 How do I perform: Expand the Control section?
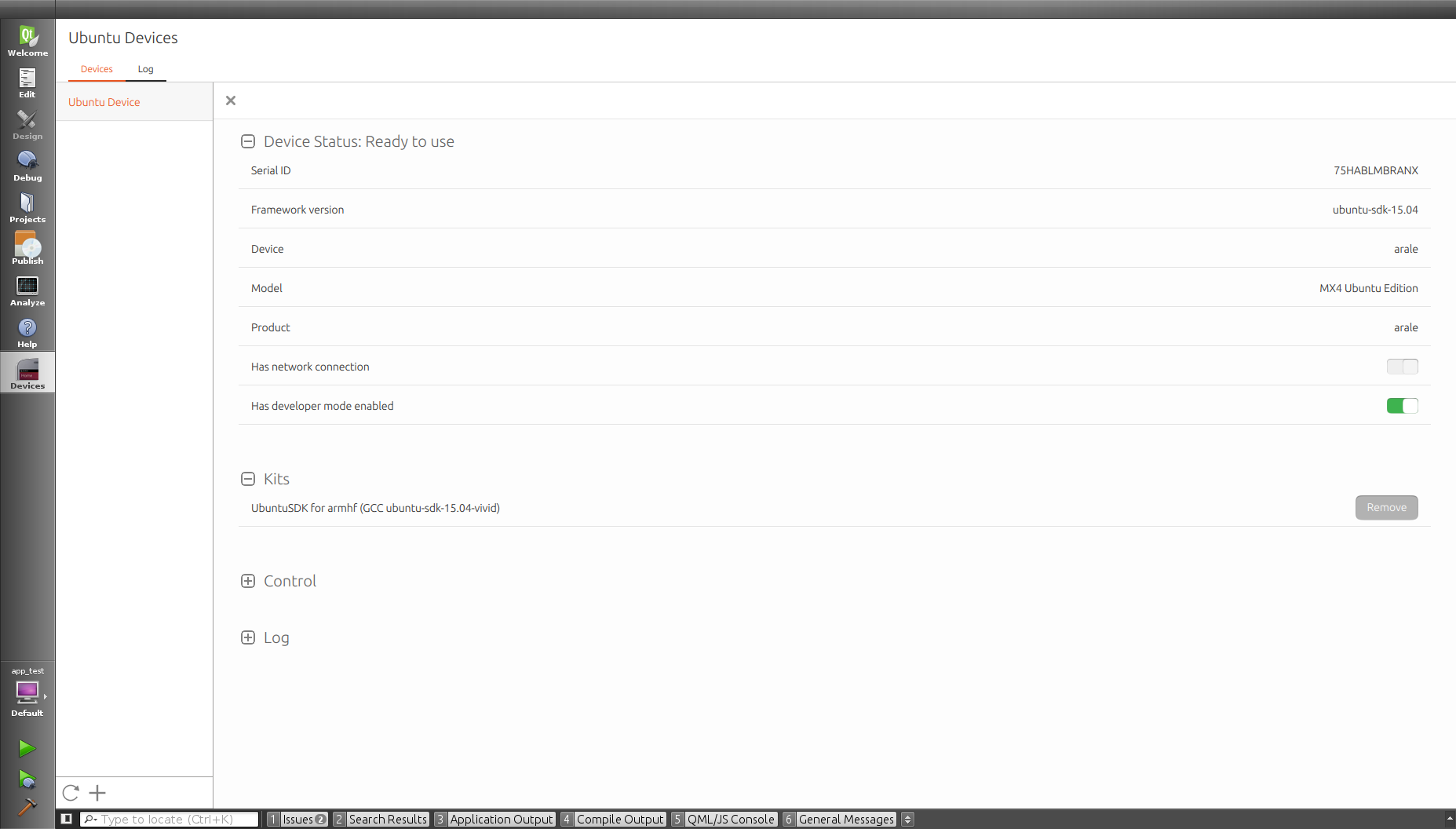[x=248, y=581]
